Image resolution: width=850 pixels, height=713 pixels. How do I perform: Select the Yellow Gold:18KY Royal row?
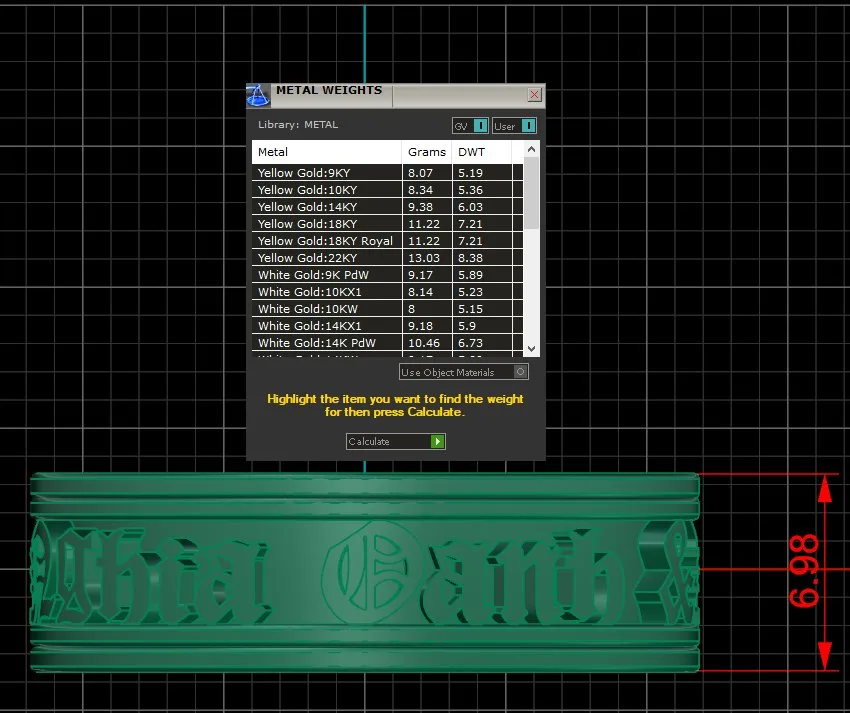click(387, 241)
